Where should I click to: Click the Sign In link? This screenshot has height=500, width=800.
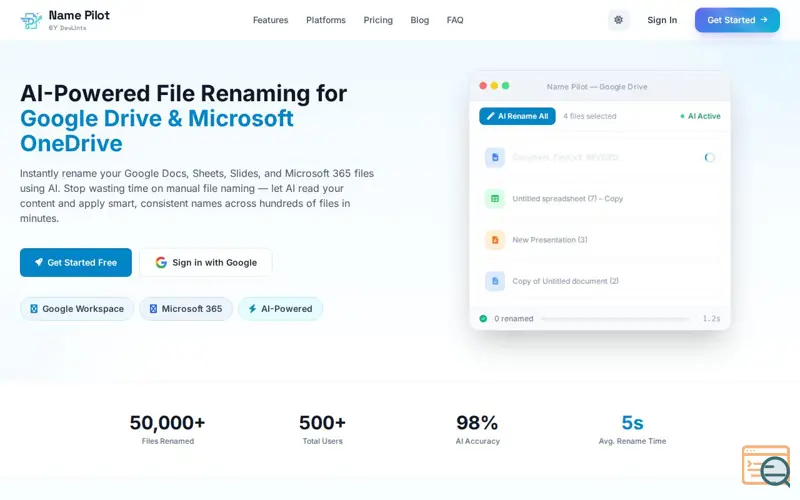tap(662, 20)
